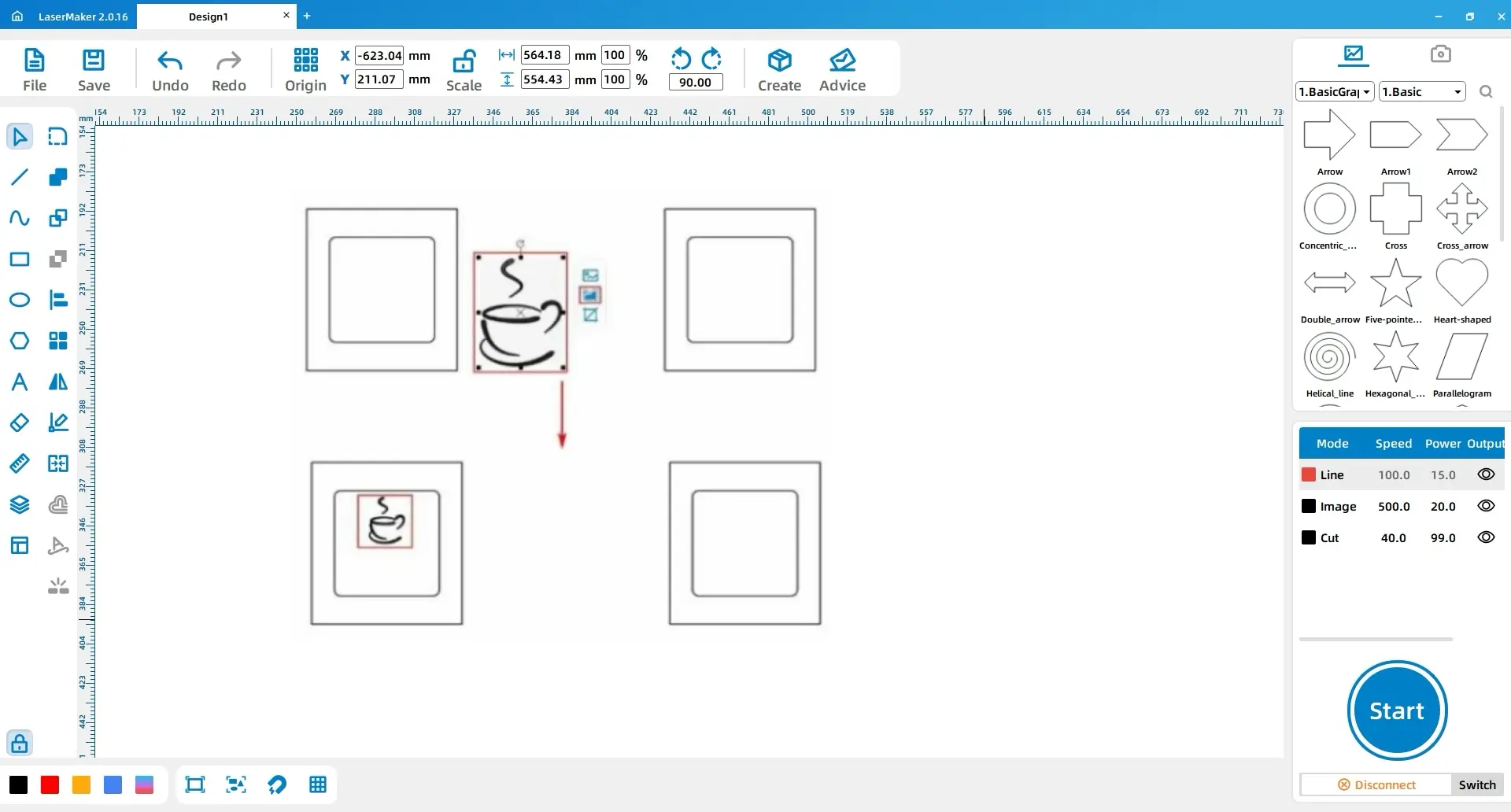Screen dimensions: 1511x812
Task: Click the Undo button
Action: click(x=170, y=71)
